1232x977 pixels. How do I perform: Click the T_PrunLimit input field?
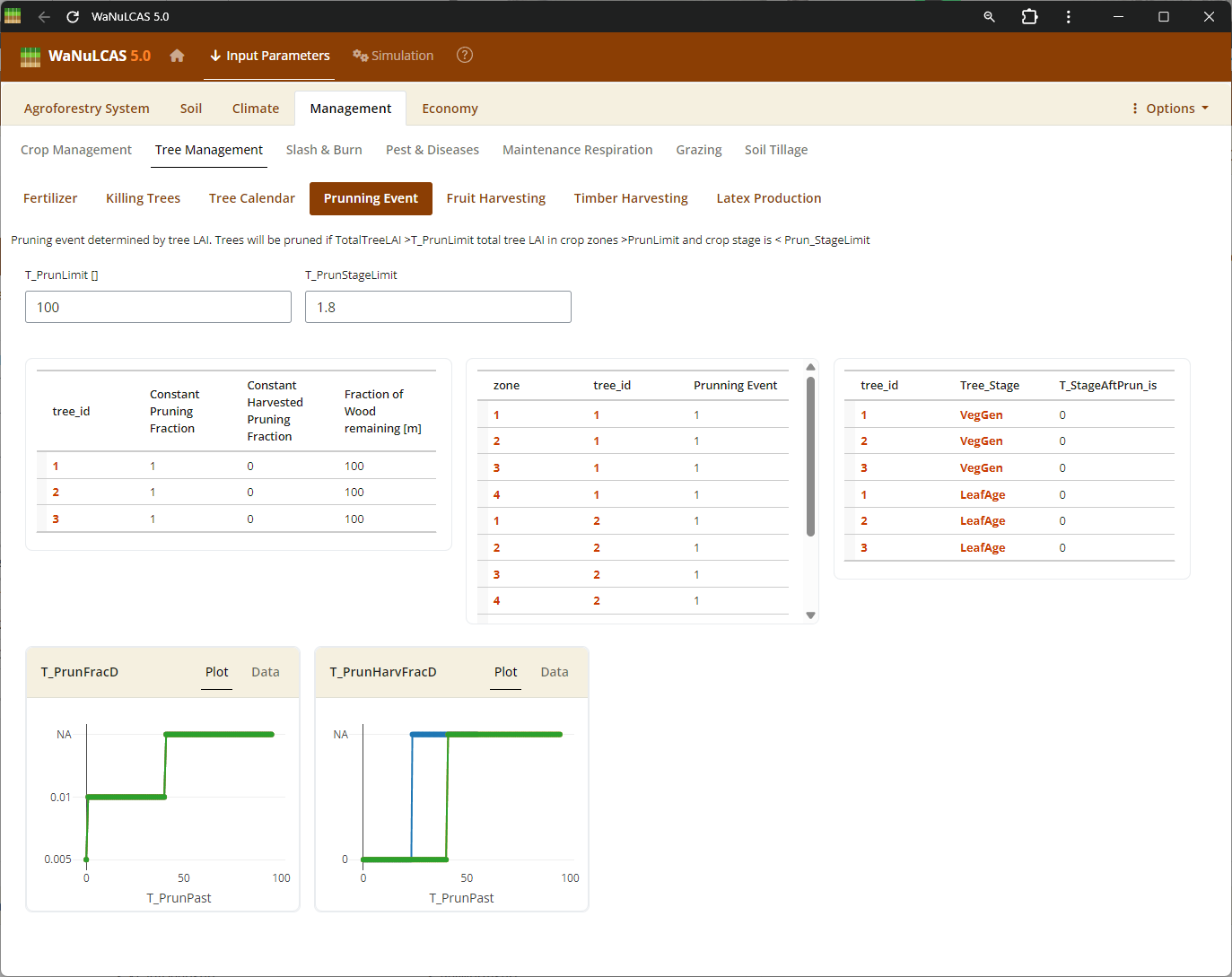click(x=158, y=307)
